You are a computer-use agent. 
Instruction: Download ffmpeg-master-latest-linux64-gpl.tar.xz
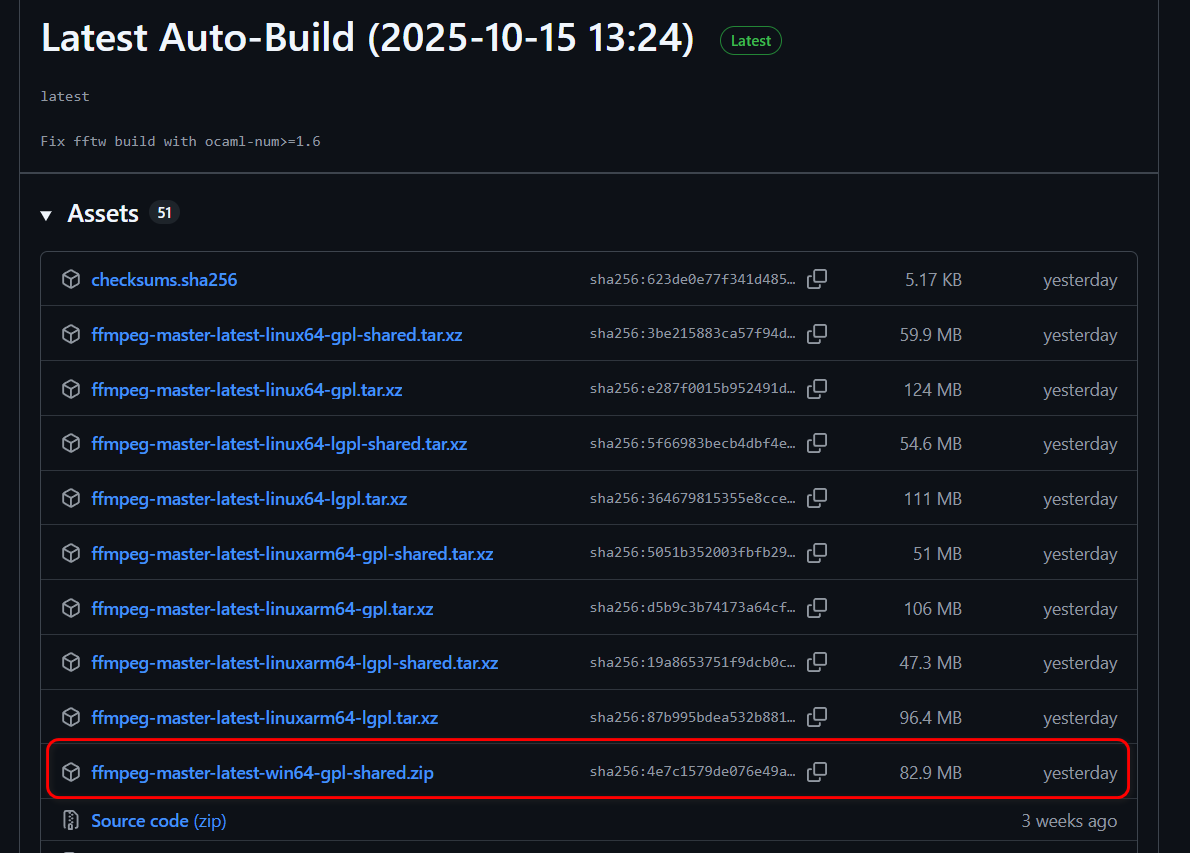[246, 390]
